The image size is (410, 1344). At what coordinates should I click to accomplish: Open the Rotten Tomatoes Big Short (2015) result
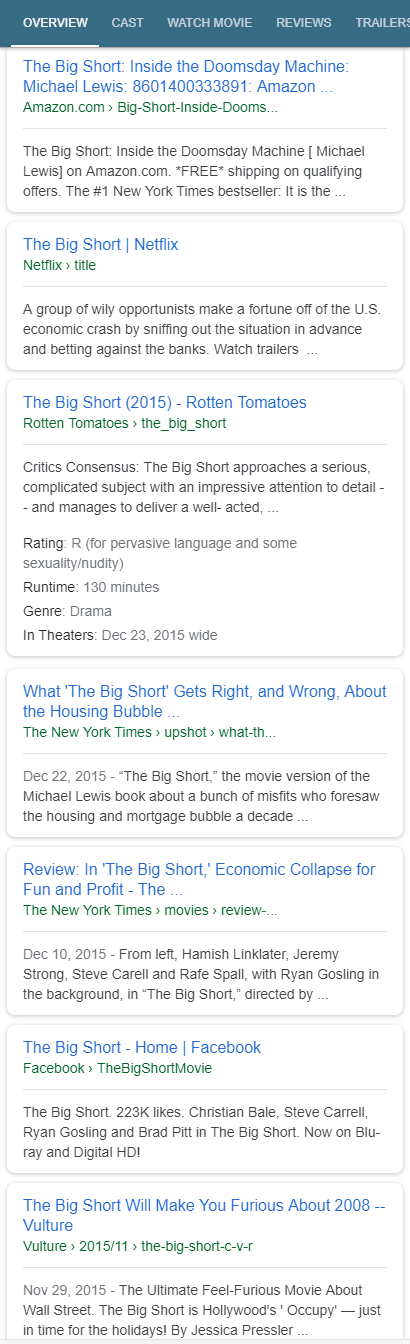point(165,402)
